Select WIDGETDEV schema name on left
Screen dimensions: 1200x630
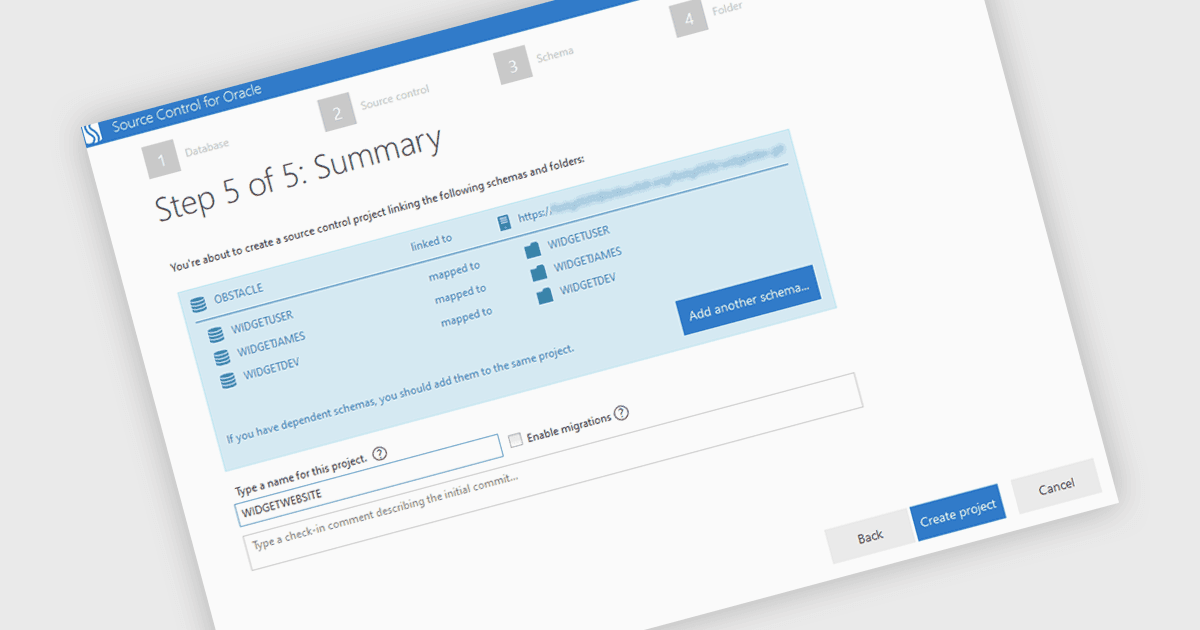[x=271, y=367]
